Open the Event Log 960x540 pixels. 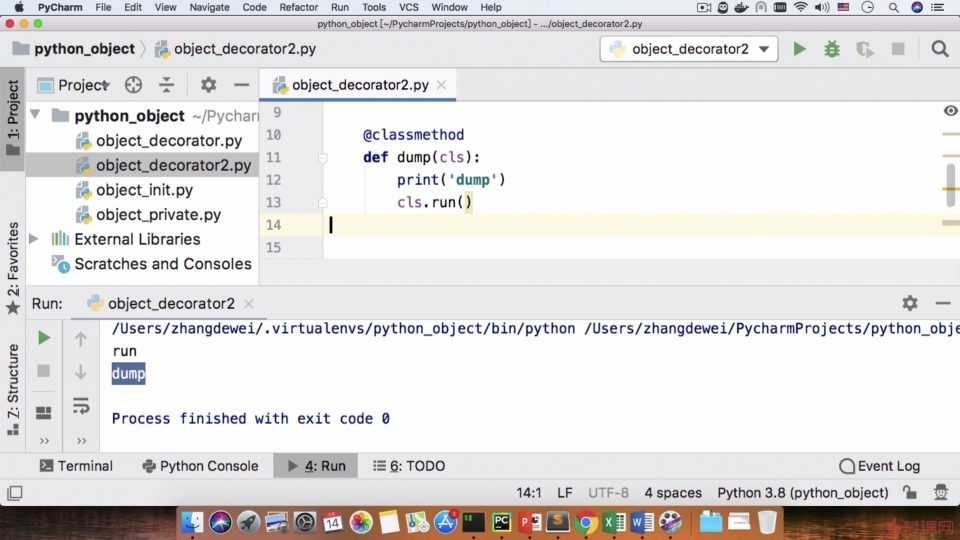tap(880, 466)
